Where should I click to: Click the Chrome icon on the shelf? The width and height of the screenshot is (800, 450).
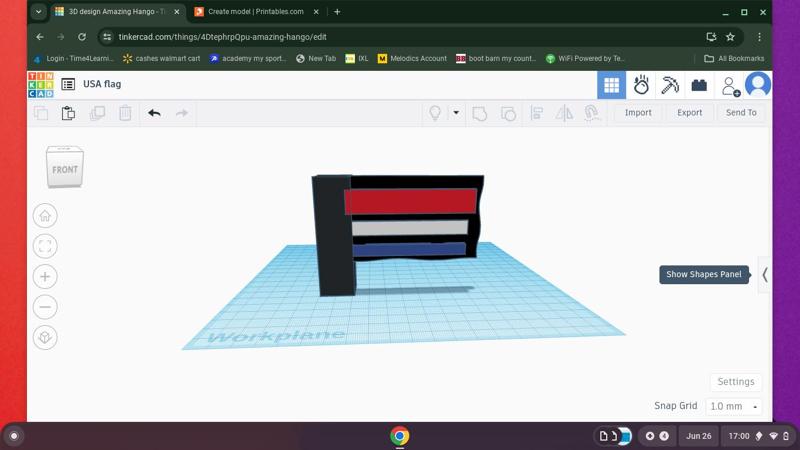click(399, 436)
